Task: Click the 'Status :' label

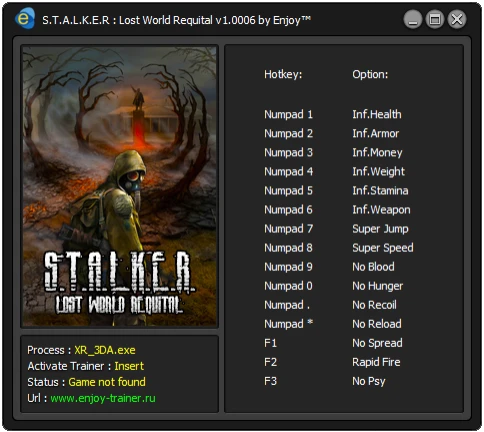Action: pos(46,382)
